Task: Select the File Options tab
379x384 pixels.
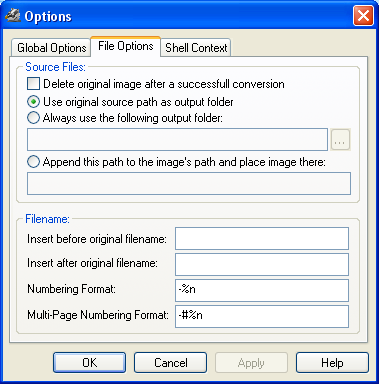Action: pos(126,46)
